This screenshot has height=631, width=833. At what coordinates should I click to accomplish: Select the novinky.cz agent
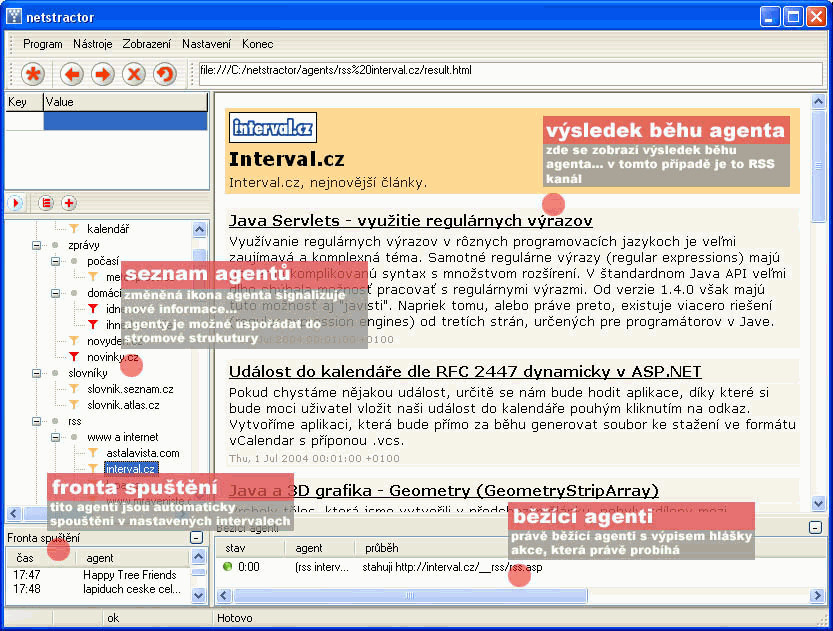113,357
